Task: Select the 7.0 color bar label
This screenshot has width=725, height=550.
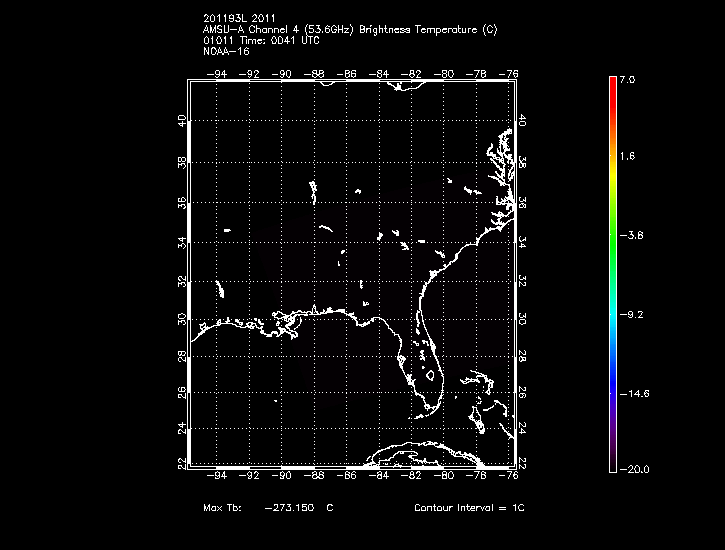Action: click(626, 78)
